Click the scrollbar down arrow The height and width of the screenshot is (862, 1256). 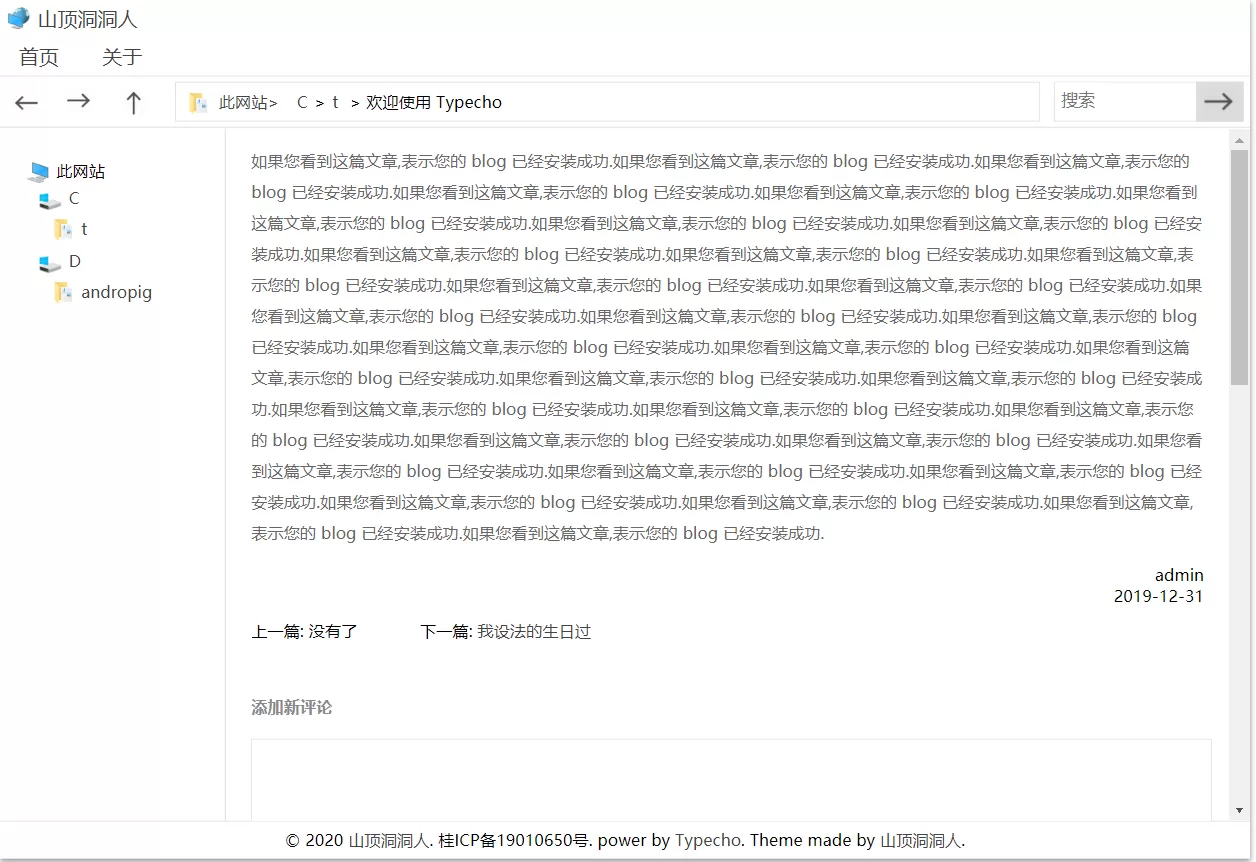(x=1239, y=810)
